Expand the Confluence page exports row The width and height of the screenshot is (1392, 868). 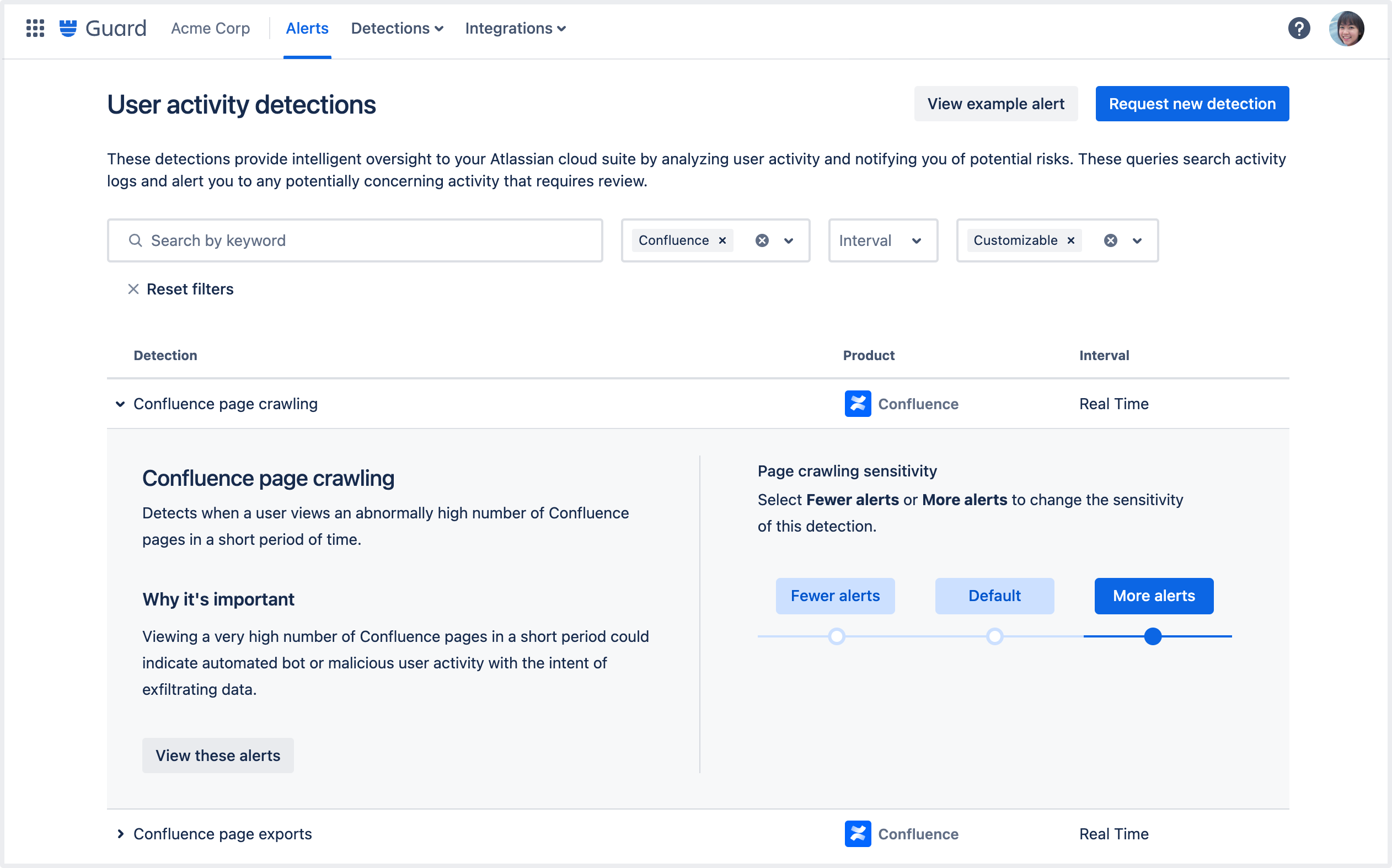pos(120,834)
